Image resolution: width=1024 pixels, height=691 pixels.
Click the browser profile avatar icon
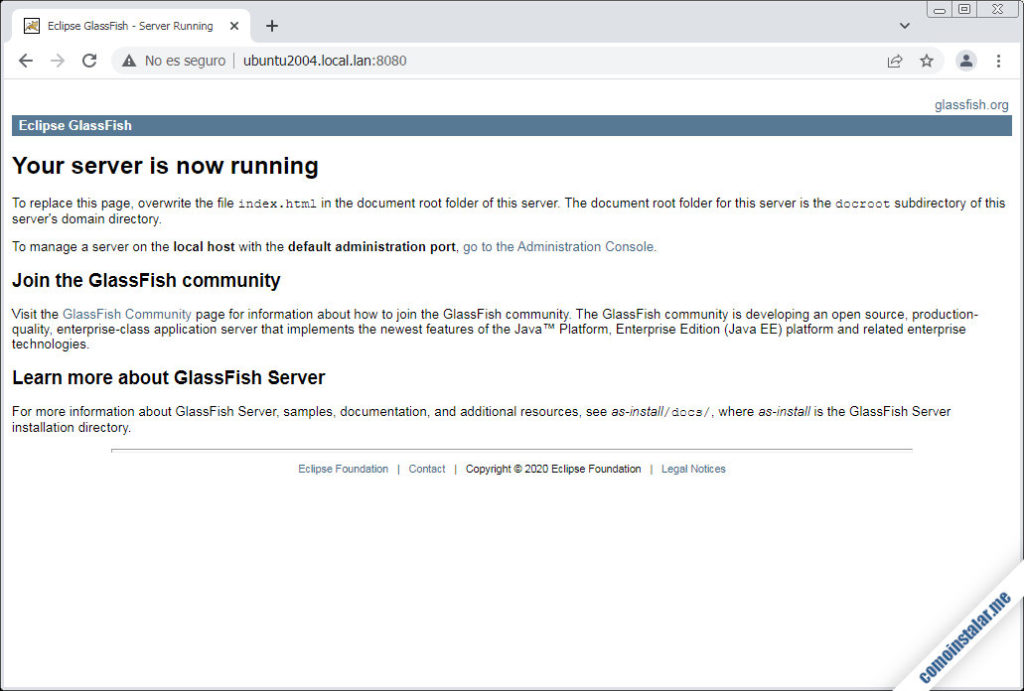966,60
